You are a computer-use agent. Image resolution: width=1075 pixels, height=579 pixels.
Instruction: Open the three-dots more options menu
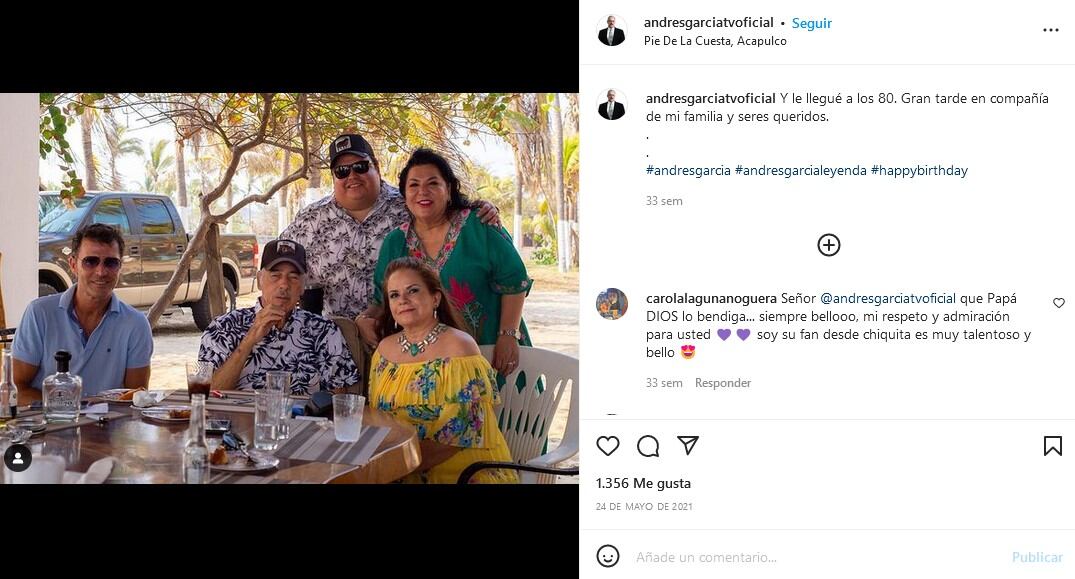click(x=1050, y=30)
